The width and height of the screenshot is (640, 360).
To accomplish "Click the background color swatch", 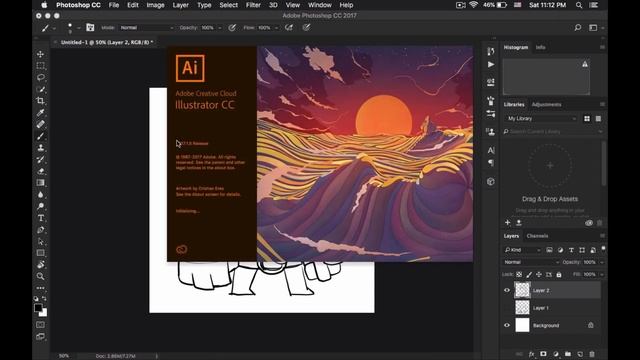I will coord(43,313).
